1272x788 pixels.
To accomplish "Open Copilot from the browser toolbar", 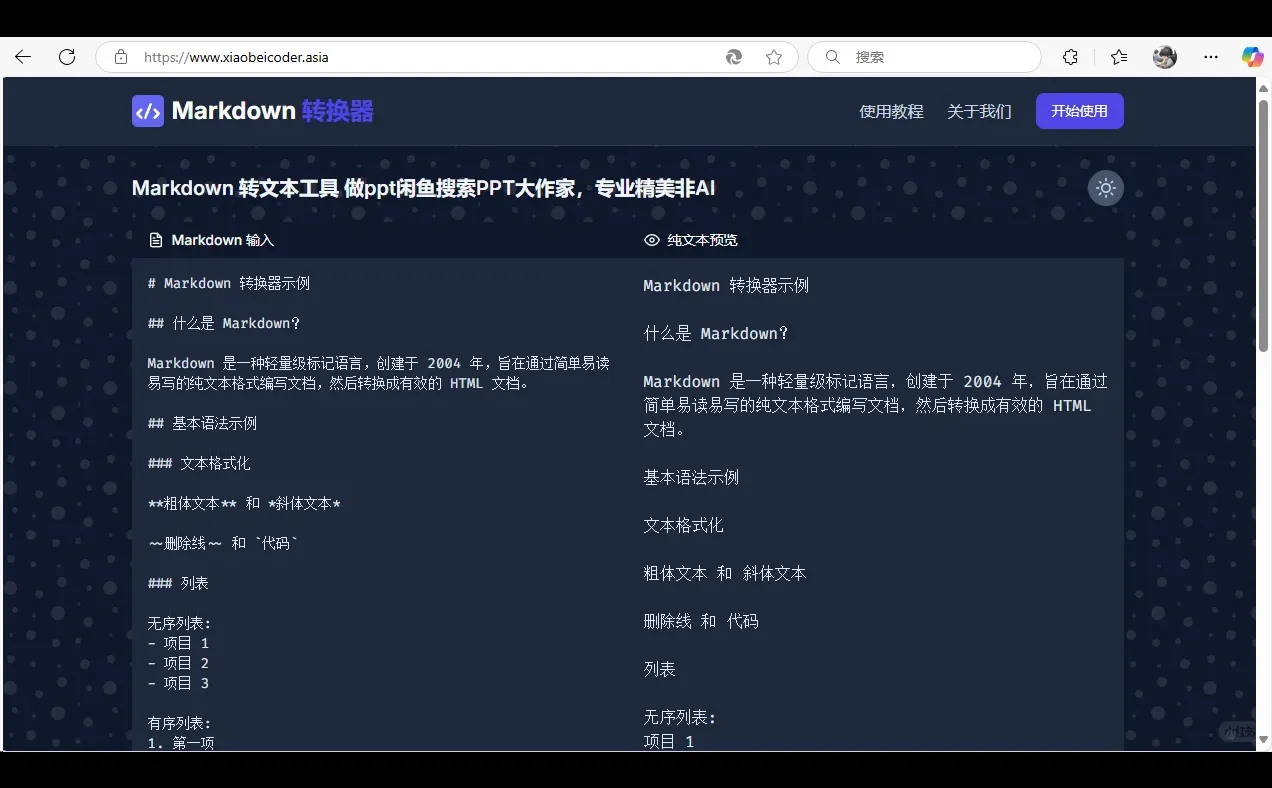I will (1252, 56).
